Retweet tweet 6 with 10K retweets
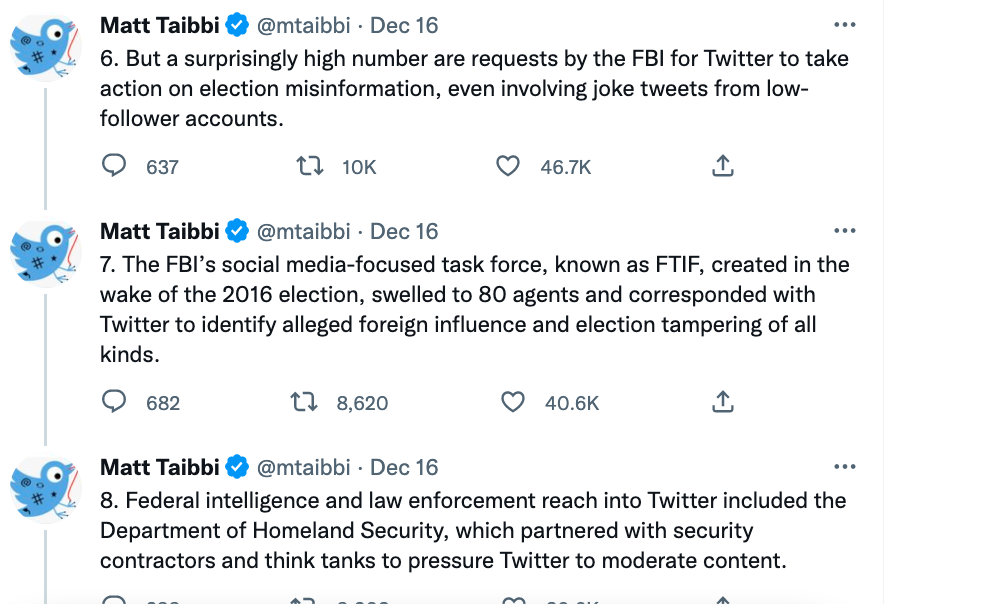This screenshot has width=985, height=604. pyautogui.click(x=310, y=166)
